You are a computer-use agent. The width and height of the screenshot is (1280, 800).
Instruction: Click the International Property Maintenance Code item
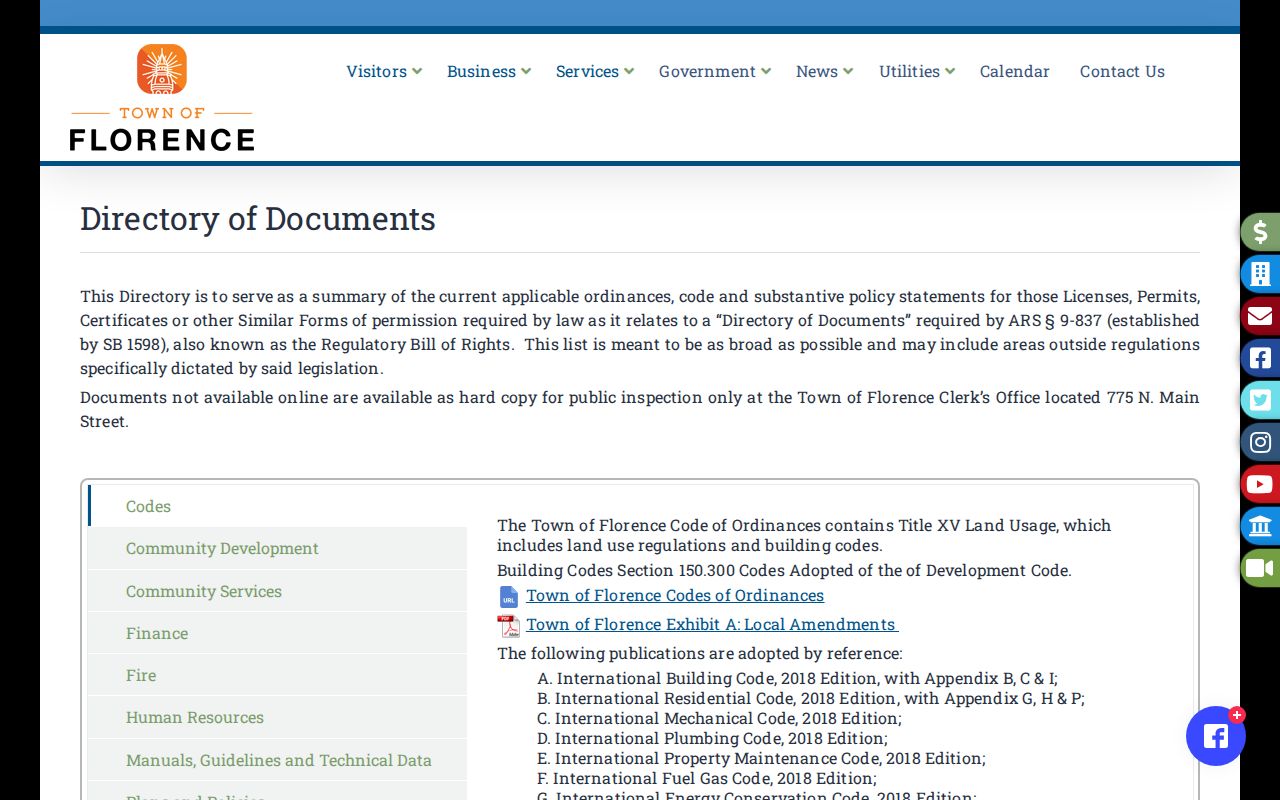[761, 758]
